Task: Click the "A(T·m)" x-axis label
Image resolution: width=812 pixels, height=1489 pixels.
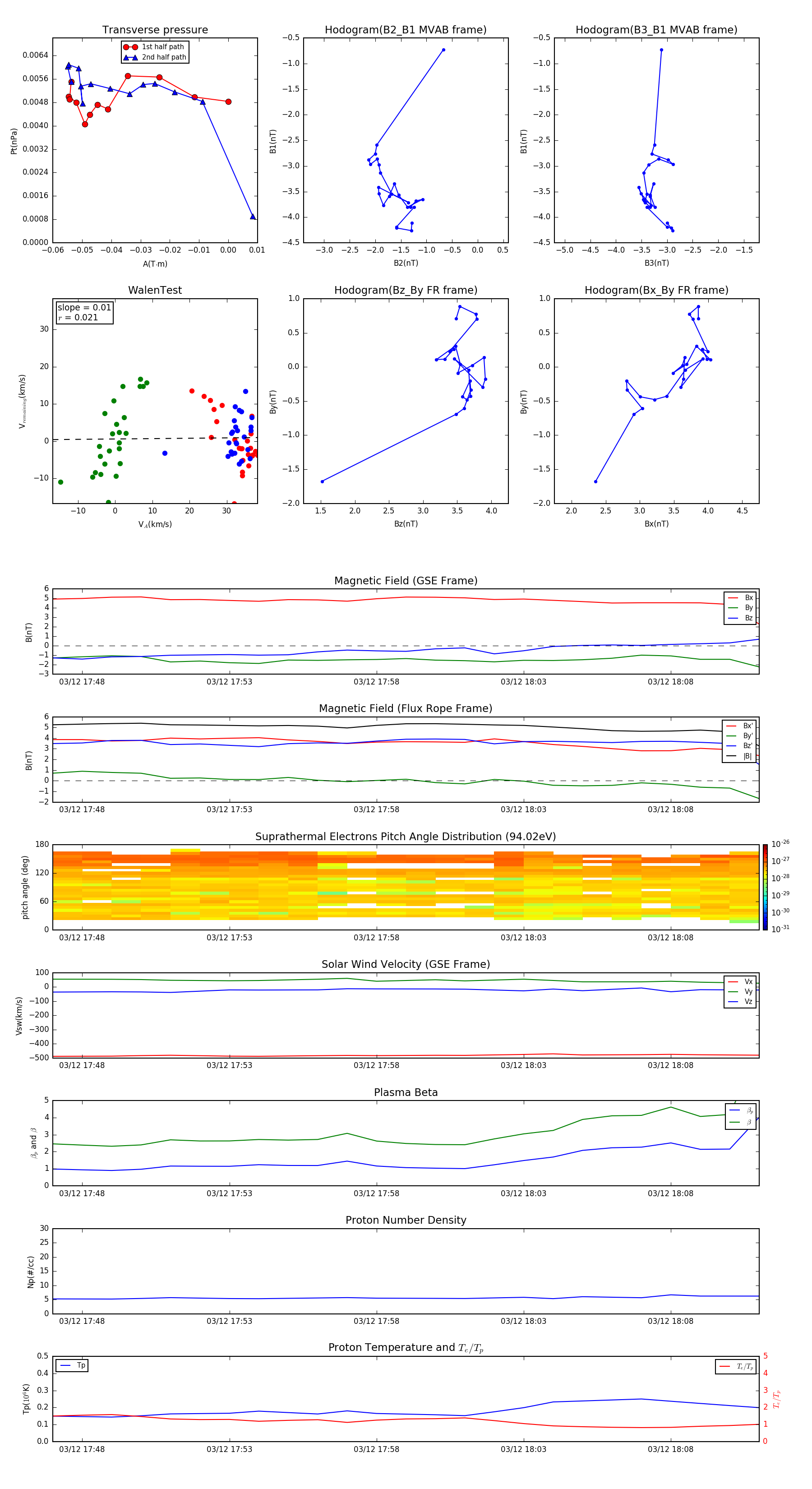Action: [155, 264]
